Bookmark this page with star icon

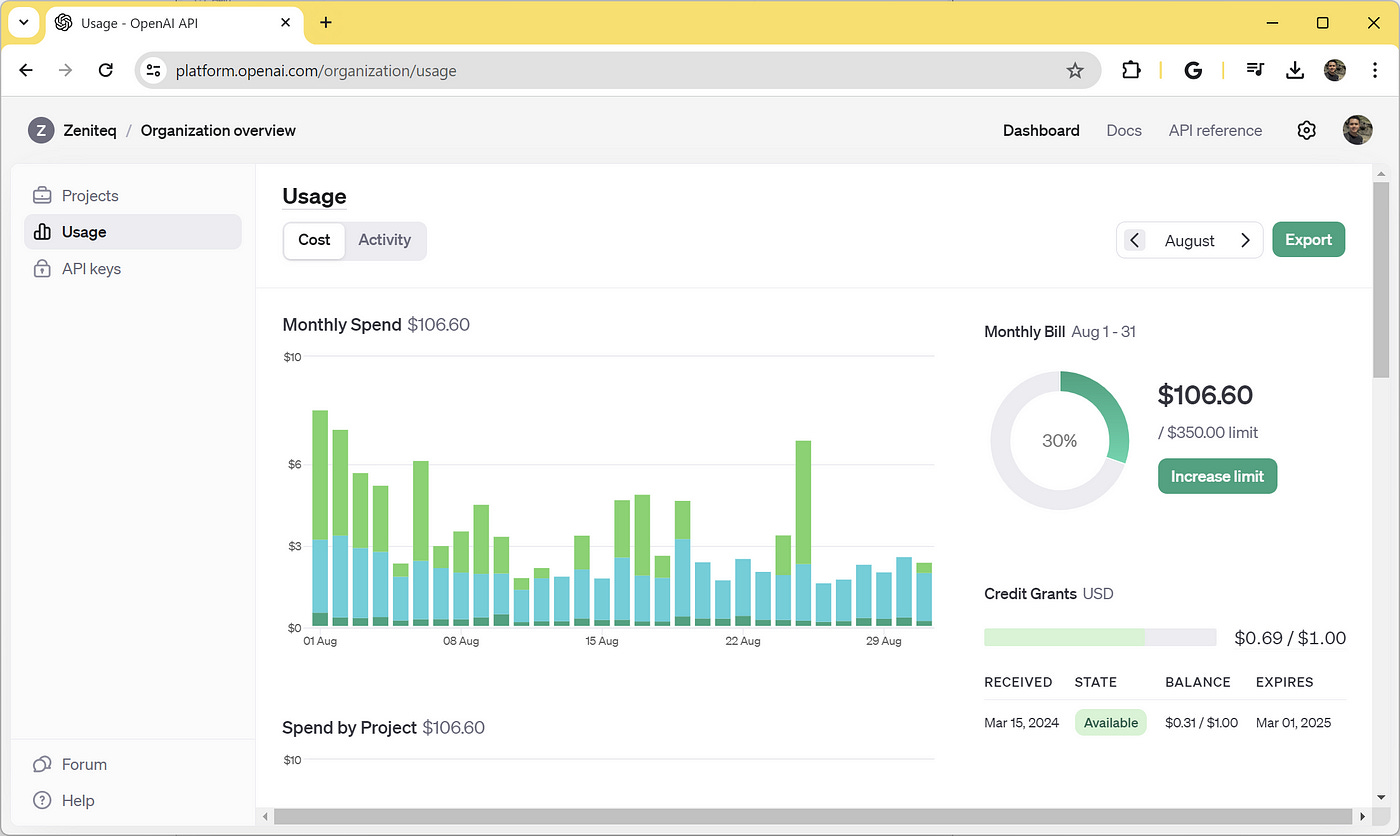pyautogui.click(x=1075, y=70)
